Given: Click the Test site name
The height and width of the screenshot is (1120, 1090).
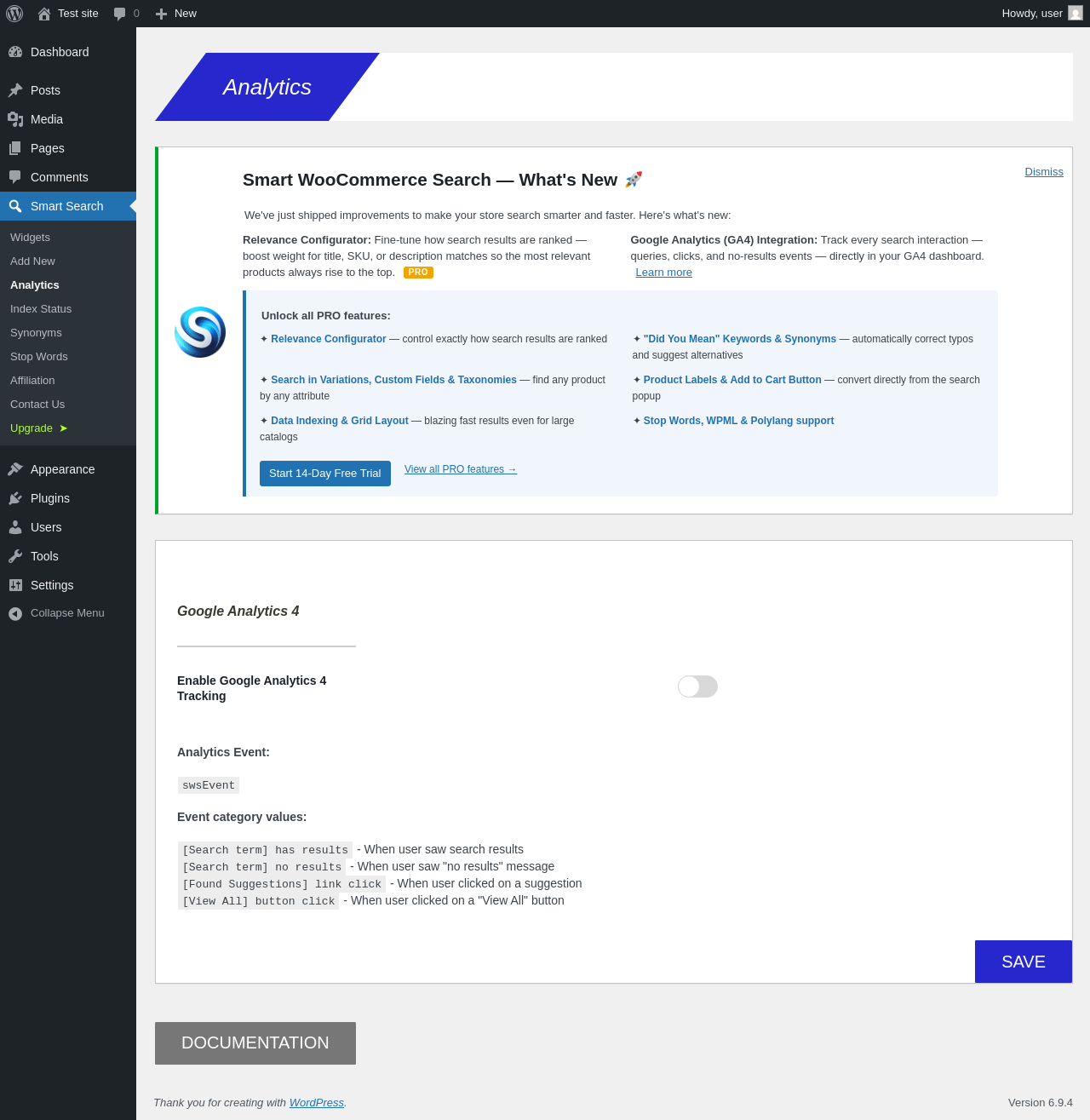Looking at the screenshot, I should [x=78, y=14].
